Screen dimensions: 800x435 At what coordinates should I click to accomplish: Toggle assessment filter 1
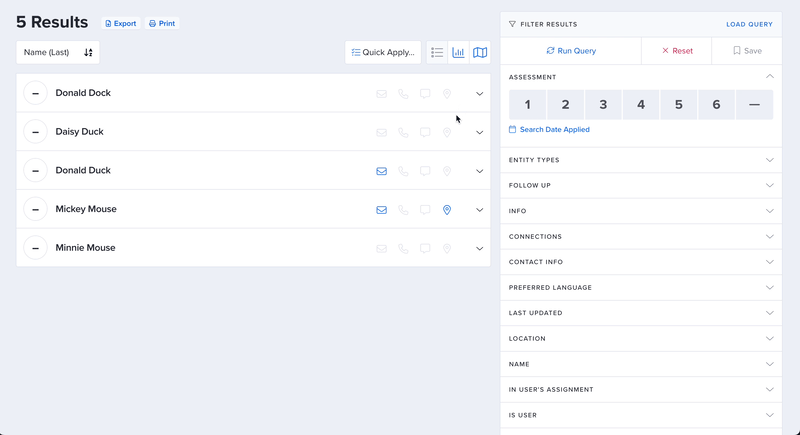click(528, 105)
